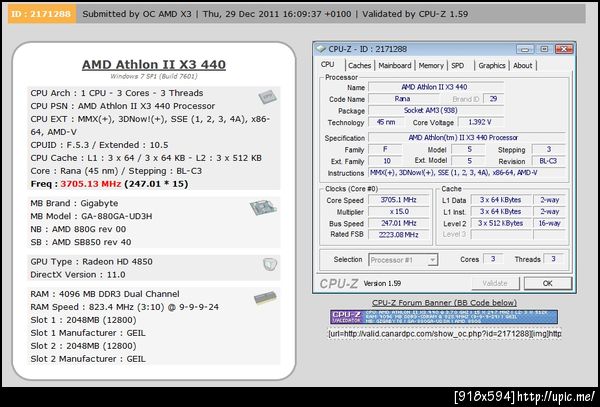Viewport: 600px width, 407px height.
Task: Click the Slot 1 Manufacturer GEIL line
Action: pos(88,333)
